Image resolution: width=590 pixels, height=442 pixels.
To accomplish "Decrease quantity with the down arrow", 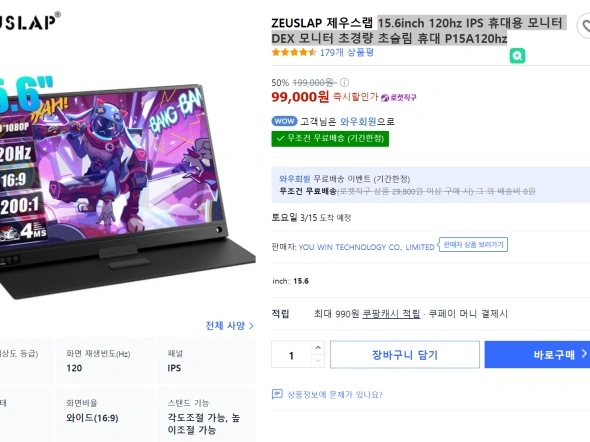I will click(x=318, y=361).
